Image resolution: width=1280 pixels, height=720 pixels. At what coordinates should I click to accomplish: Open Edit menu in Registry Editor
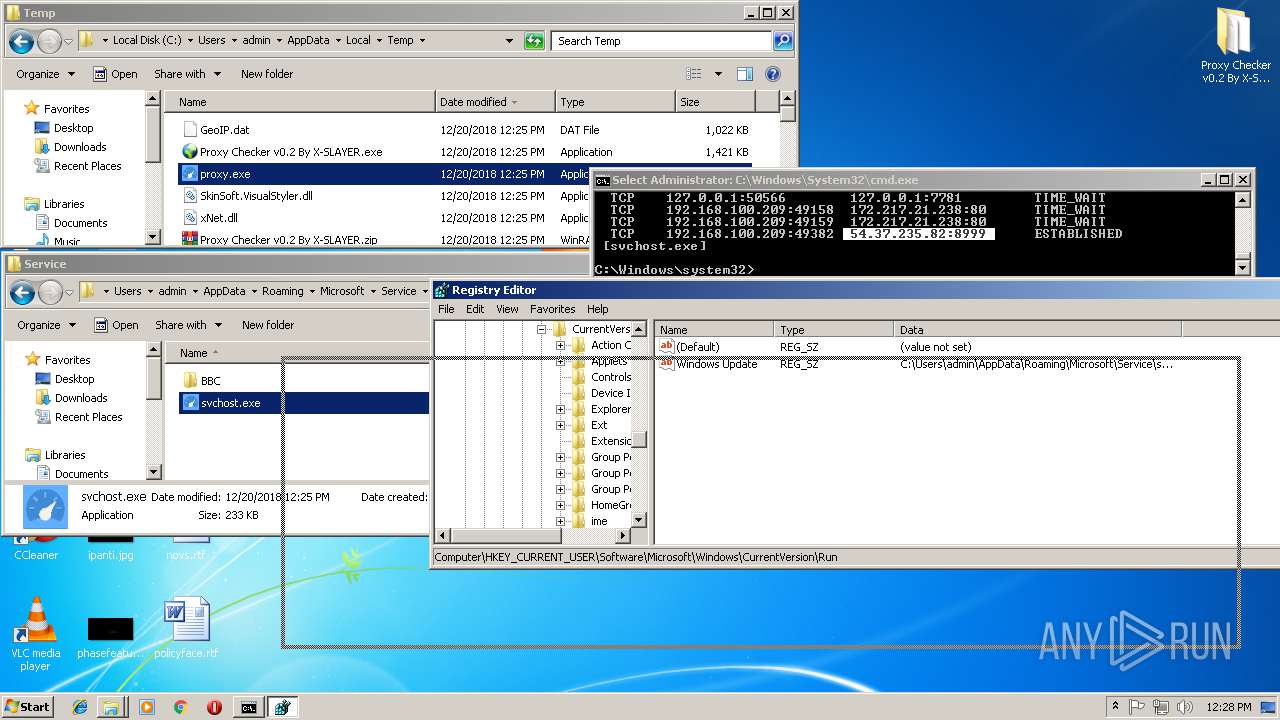pyautogui.click(x=475, y=309)
